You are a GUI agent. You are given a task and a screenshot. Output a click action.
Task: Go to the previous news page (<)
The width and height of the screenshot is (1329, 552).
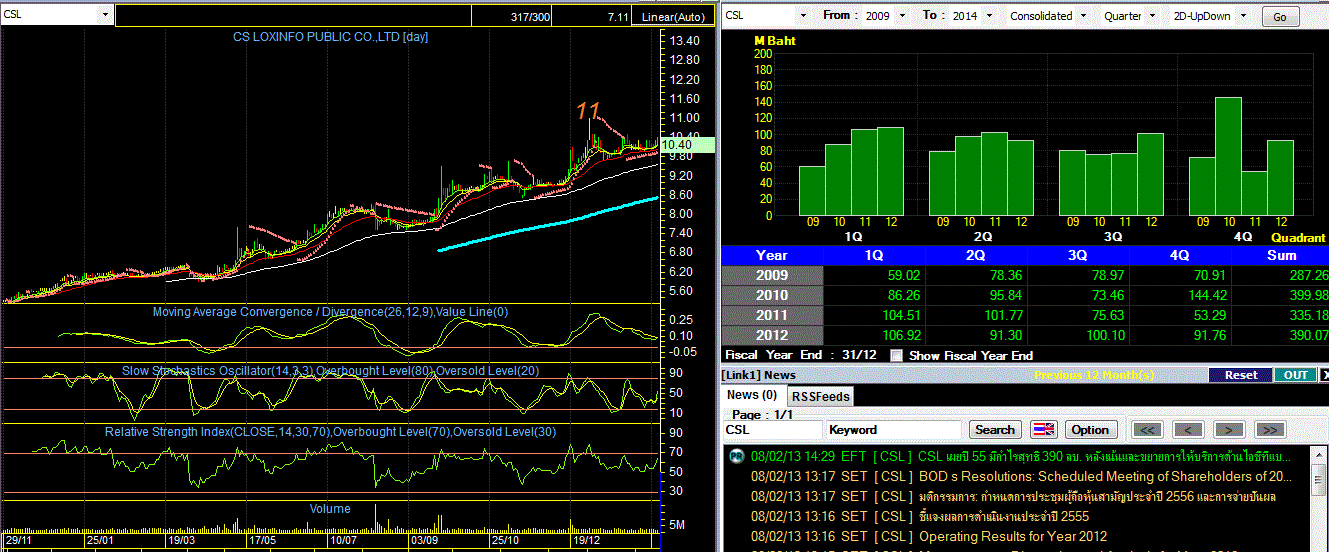pos(1187,429)
